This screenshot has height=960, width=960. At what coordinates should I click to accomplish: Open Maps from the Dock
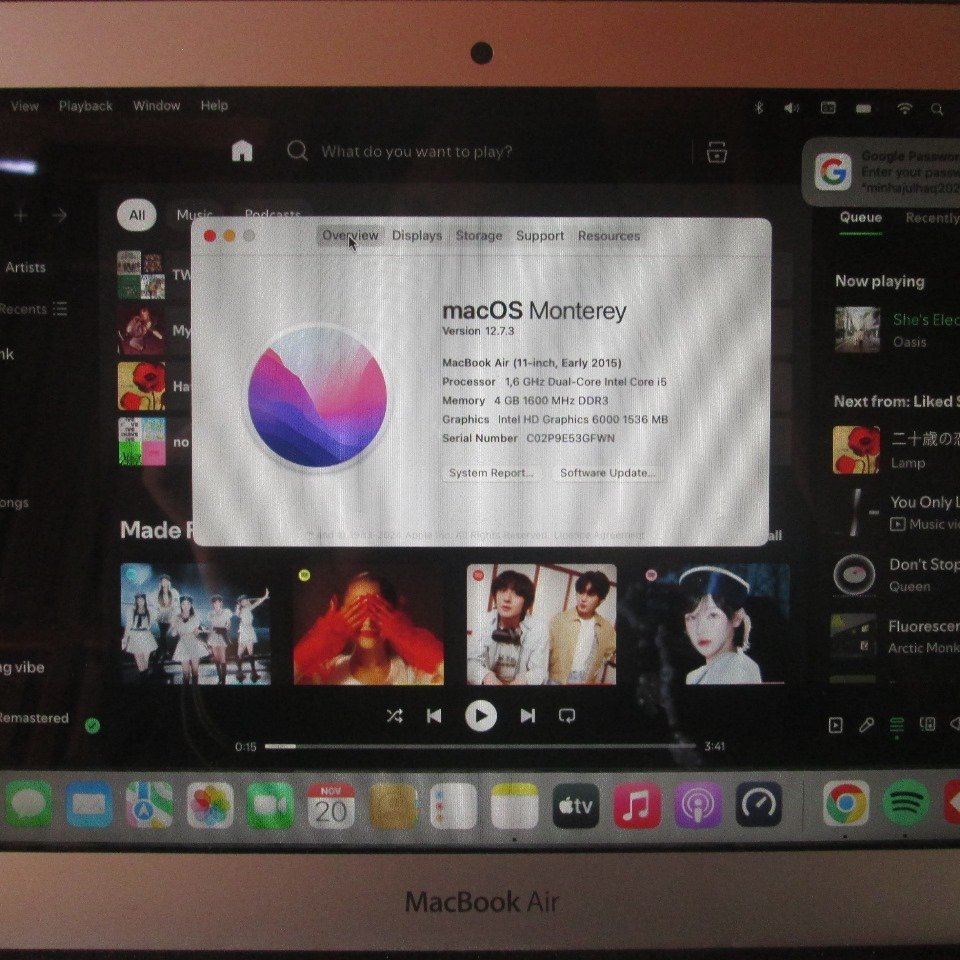pyautogui.click(x=149, y=804)
